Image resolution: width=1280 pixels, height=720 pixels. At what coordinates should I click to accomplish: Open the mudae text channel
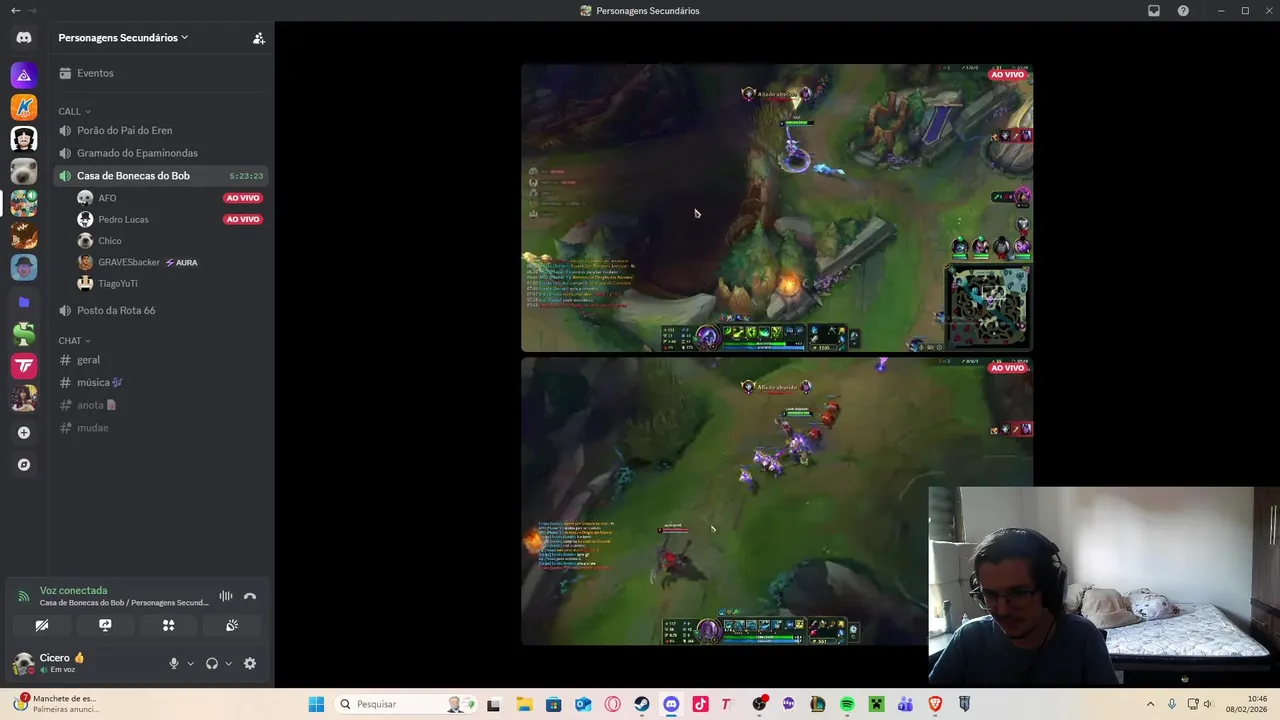(160, 428)
